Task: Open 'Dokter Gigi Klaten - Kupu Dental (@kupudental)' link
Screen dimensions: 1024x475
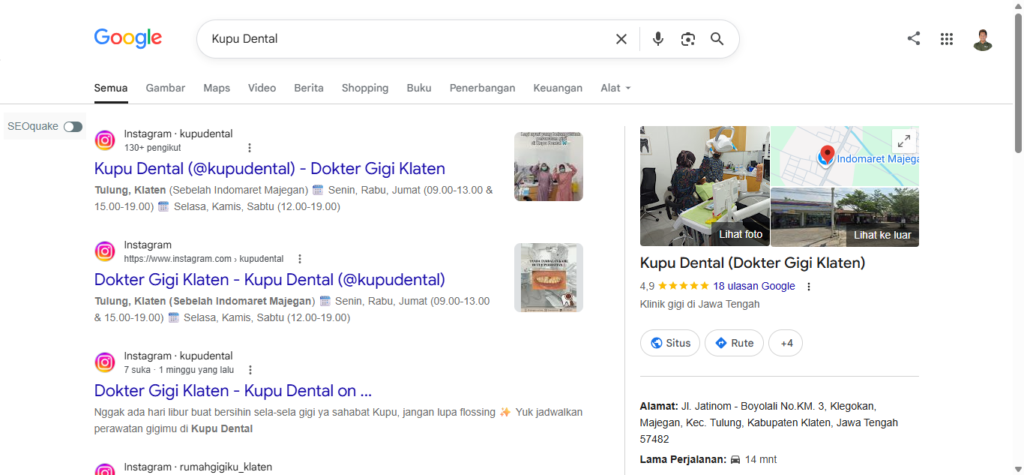Action: point(270,280)
